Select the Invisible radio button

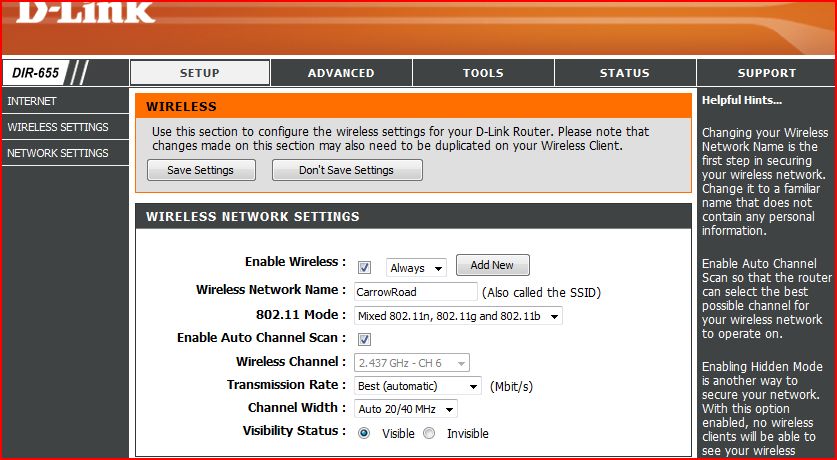pos(429,433)
